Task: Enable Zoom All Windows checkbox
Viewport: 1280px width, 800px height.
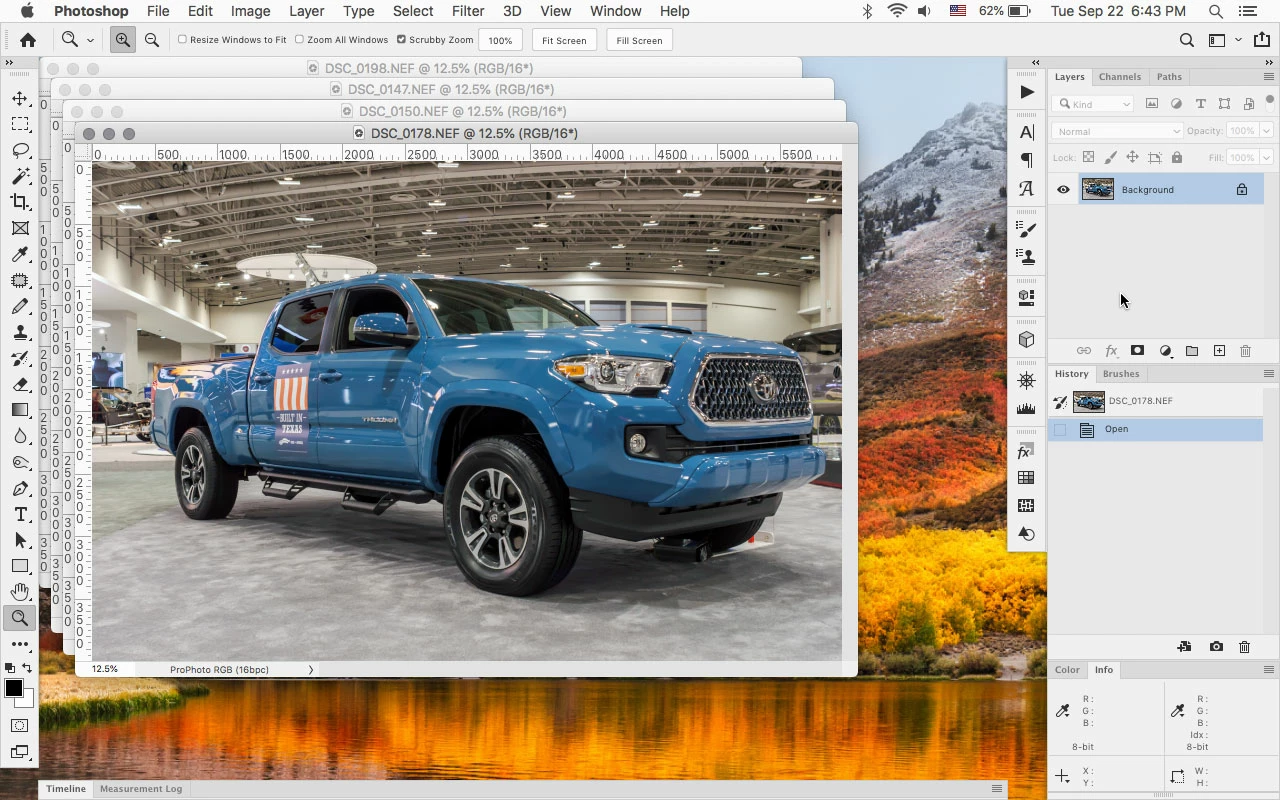Action: click(299, 40)
